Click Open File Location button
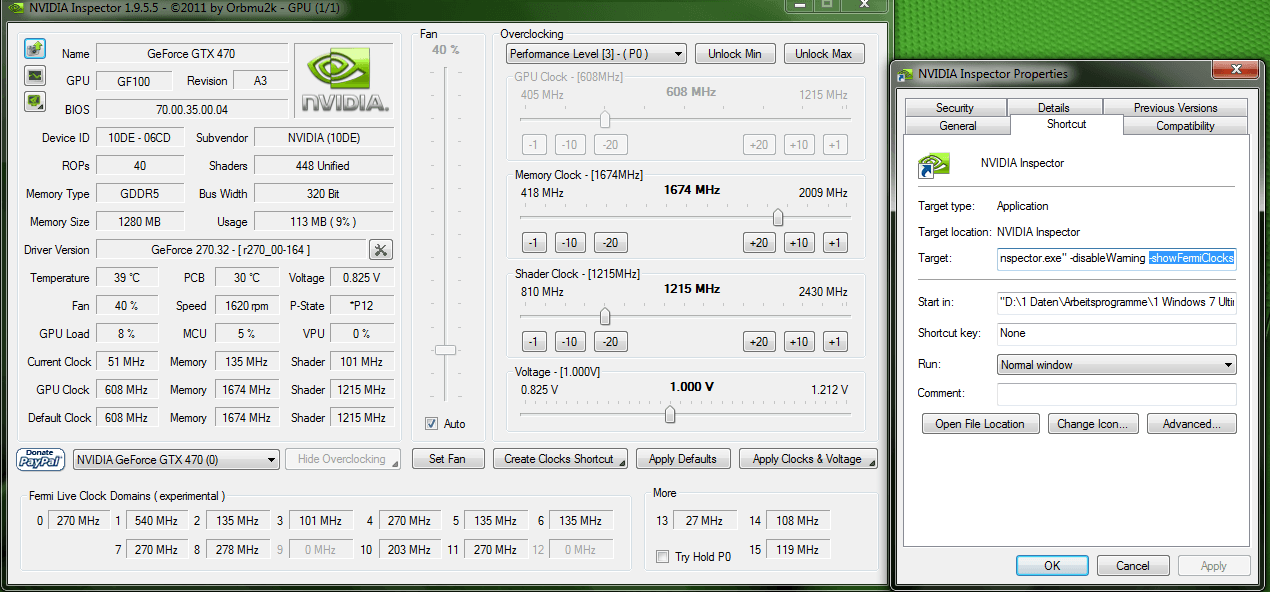The width and height of the screenshot is (1270, 592). pyautogui.click(x=980, y=424)
